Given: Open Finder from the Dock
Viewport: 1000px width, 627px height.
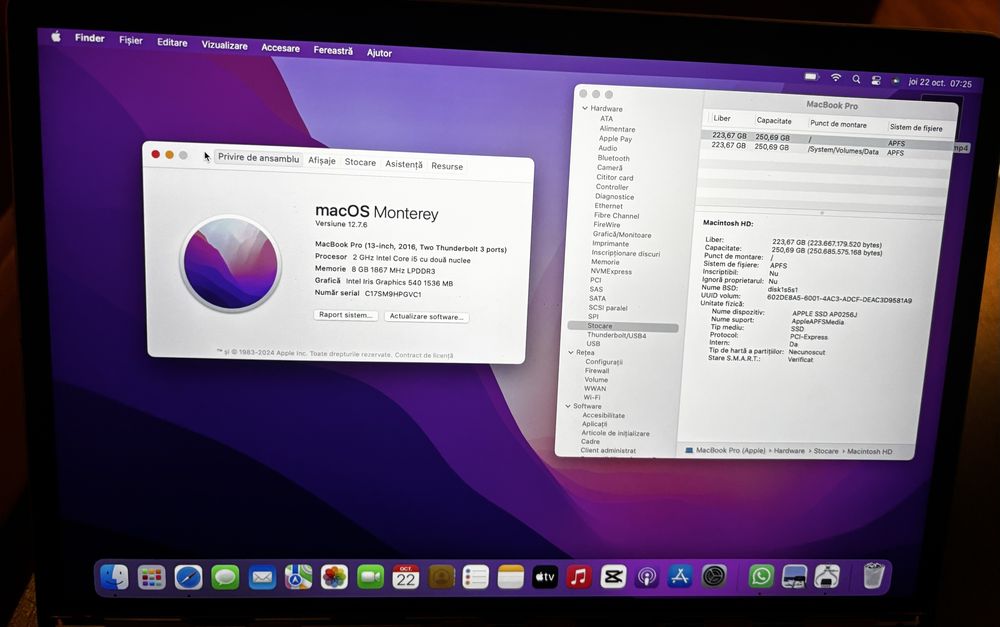Looking at the screenshot, I should pos(115,577).
